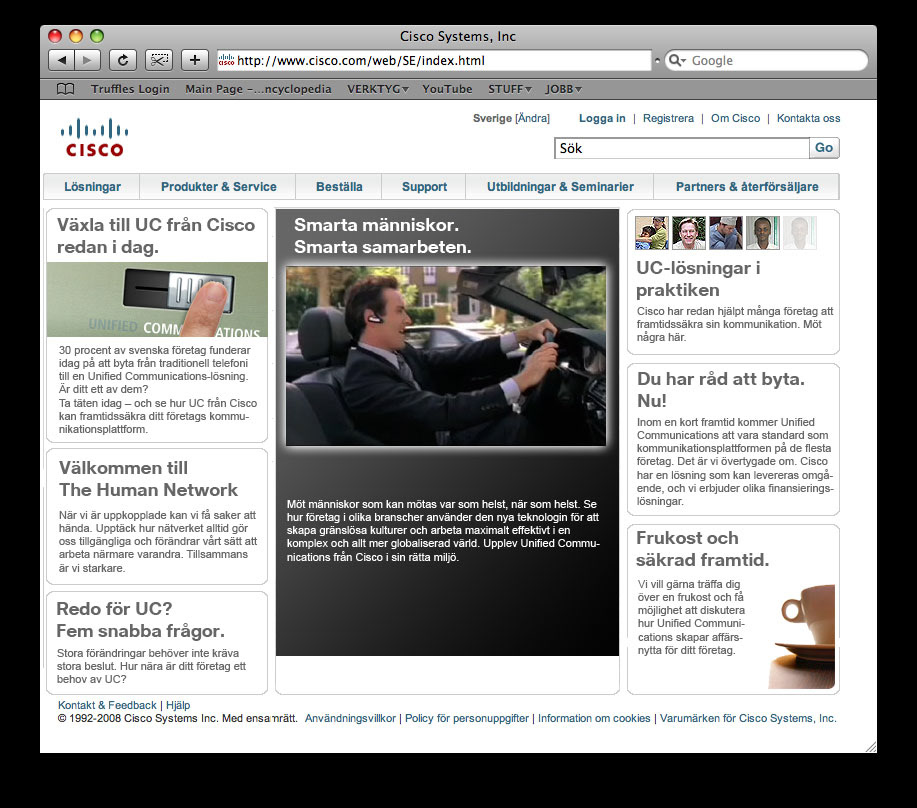Open the Web Clip scissors button

(158, 60)
